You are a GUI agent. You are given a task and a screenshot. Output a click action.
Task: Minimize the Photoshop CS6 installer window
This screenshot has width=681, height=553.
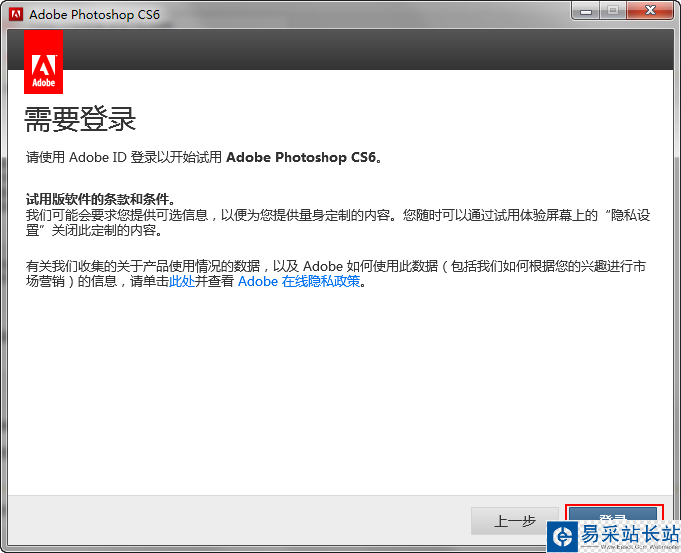(586, 10)
